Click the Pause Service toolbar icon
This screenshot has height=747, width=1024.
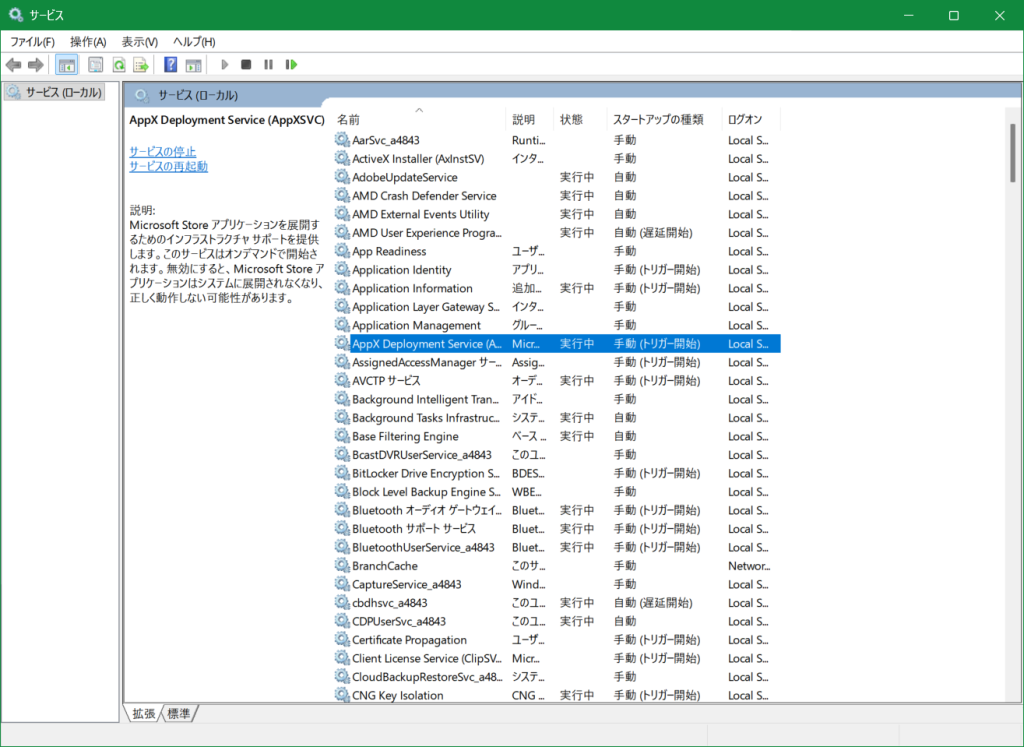[x=268, y=65]
